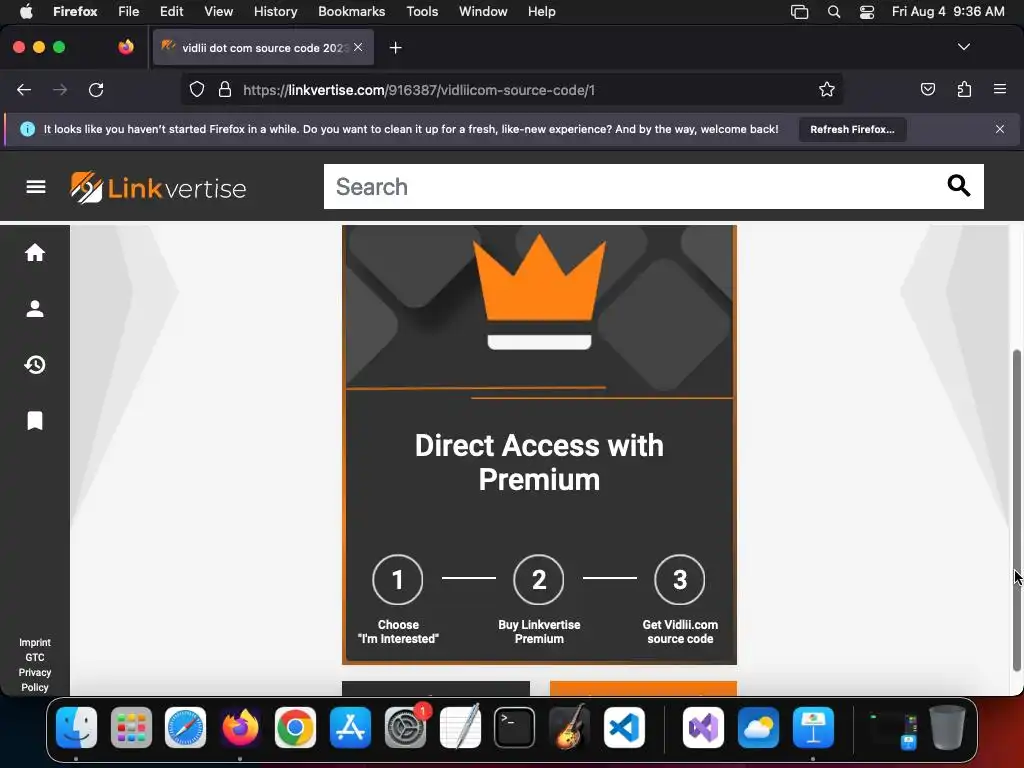This screenshot has height=768, width=1024.
Task: Click the search magnifier icon
Action: [958, 186]
